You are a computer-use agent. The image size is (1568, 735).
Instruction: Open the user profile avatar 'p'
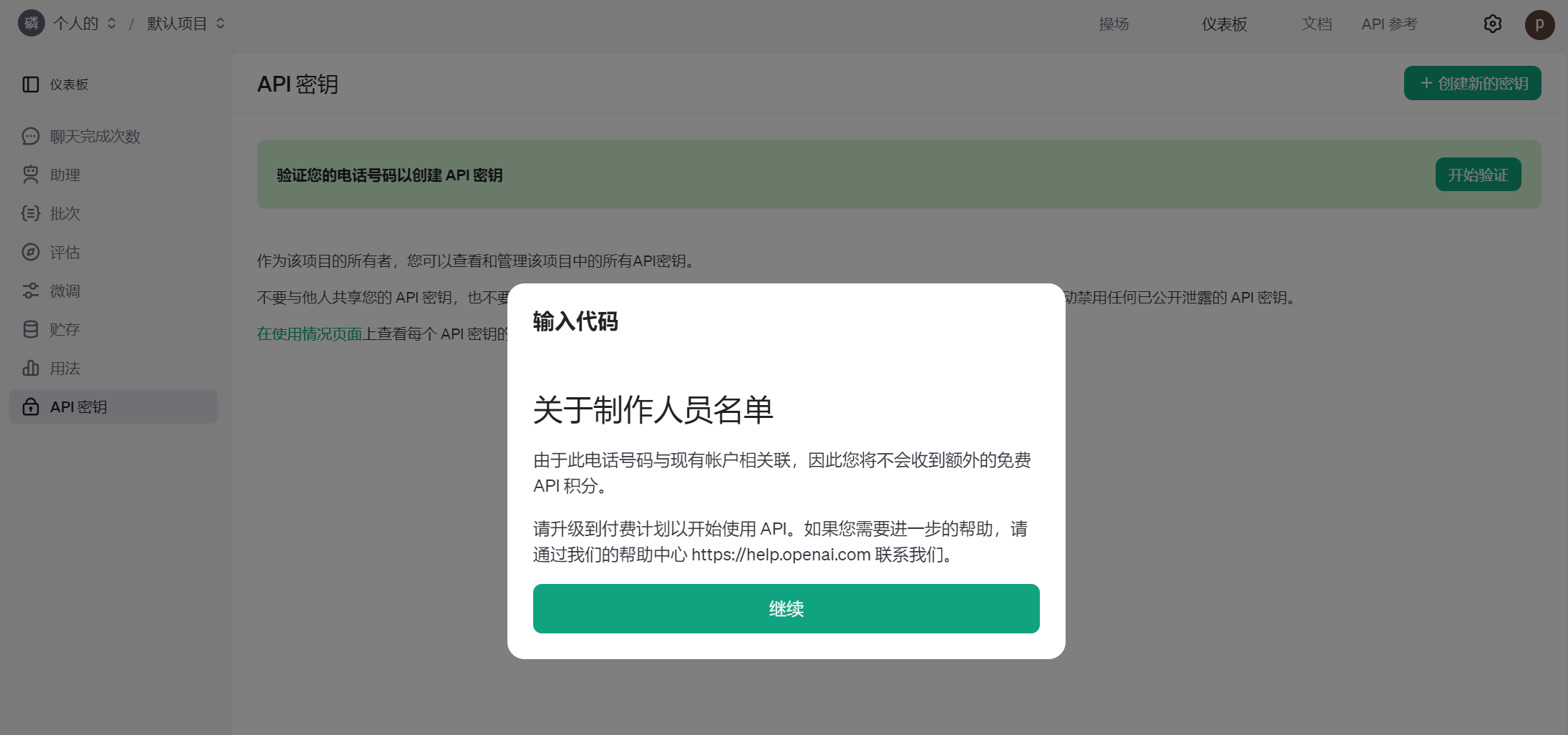pos(1539,24)
